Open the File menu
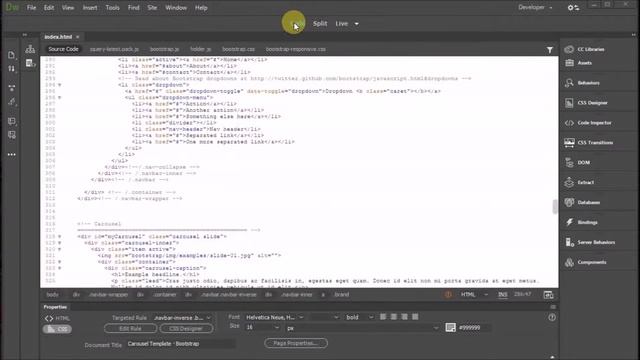Viewport: 640px width, 360px height. pyautogui.click(x=31, y=8)
